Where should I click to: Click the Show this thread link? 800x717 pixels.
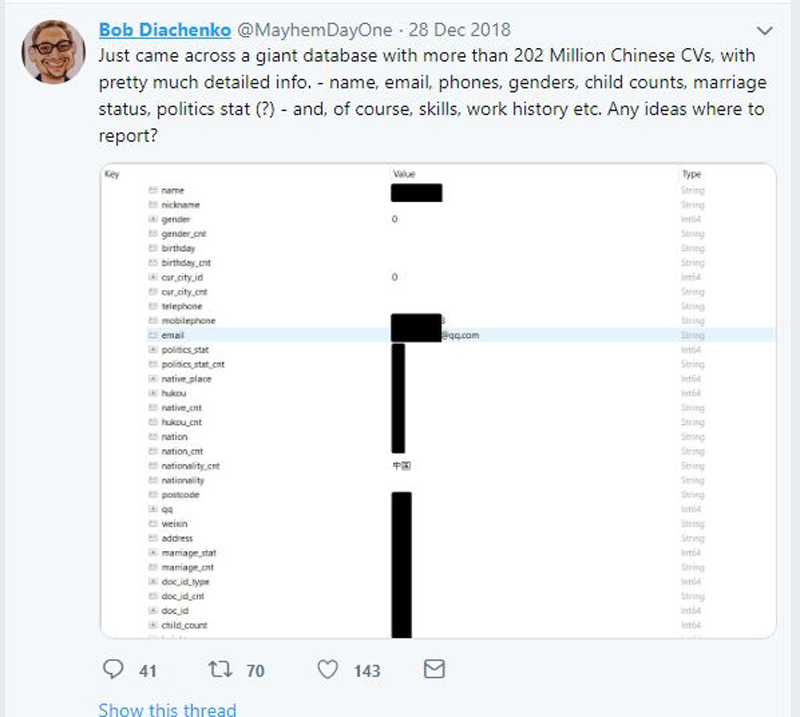click(167, 708)
